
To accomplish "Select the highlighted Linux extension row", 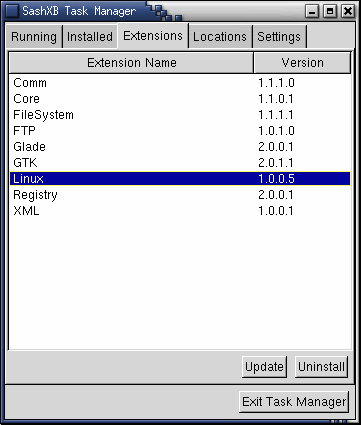I will [x=180, y=179].
